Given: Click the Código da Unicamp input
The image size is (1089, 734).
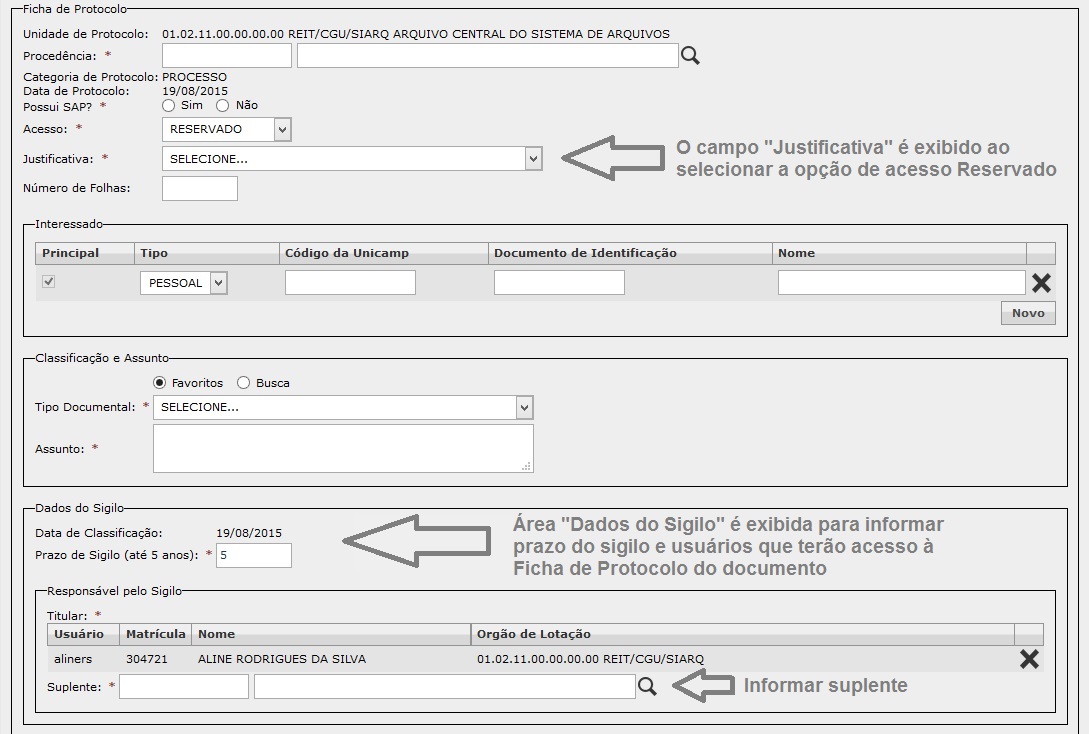Looking at the screenshot, I should 350,283.
